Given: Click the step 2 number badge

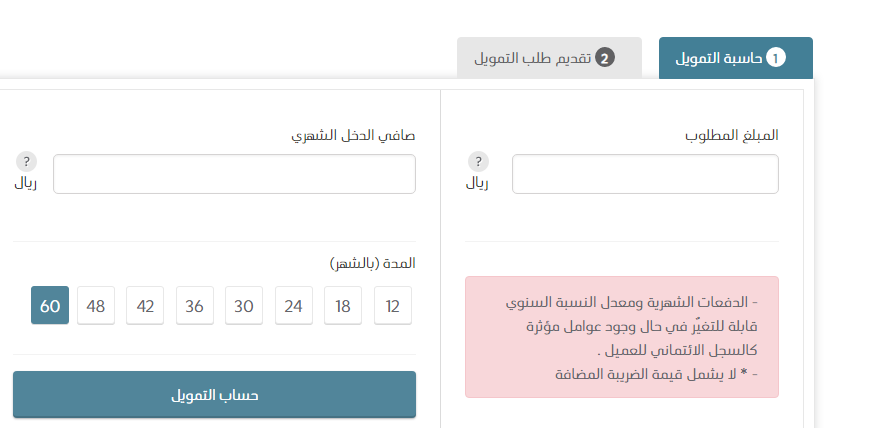Looking at the screenshot, I should [x=605, y=58].
